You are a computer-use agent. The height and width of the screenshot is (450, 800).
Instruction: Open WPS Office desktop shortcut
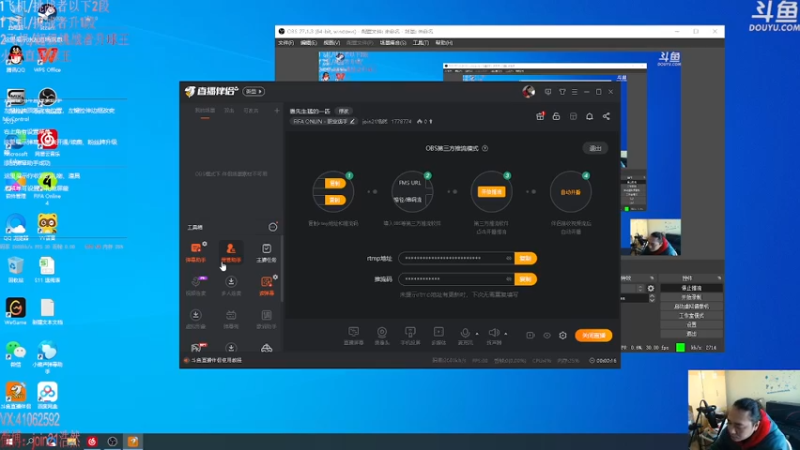point(47,59)
